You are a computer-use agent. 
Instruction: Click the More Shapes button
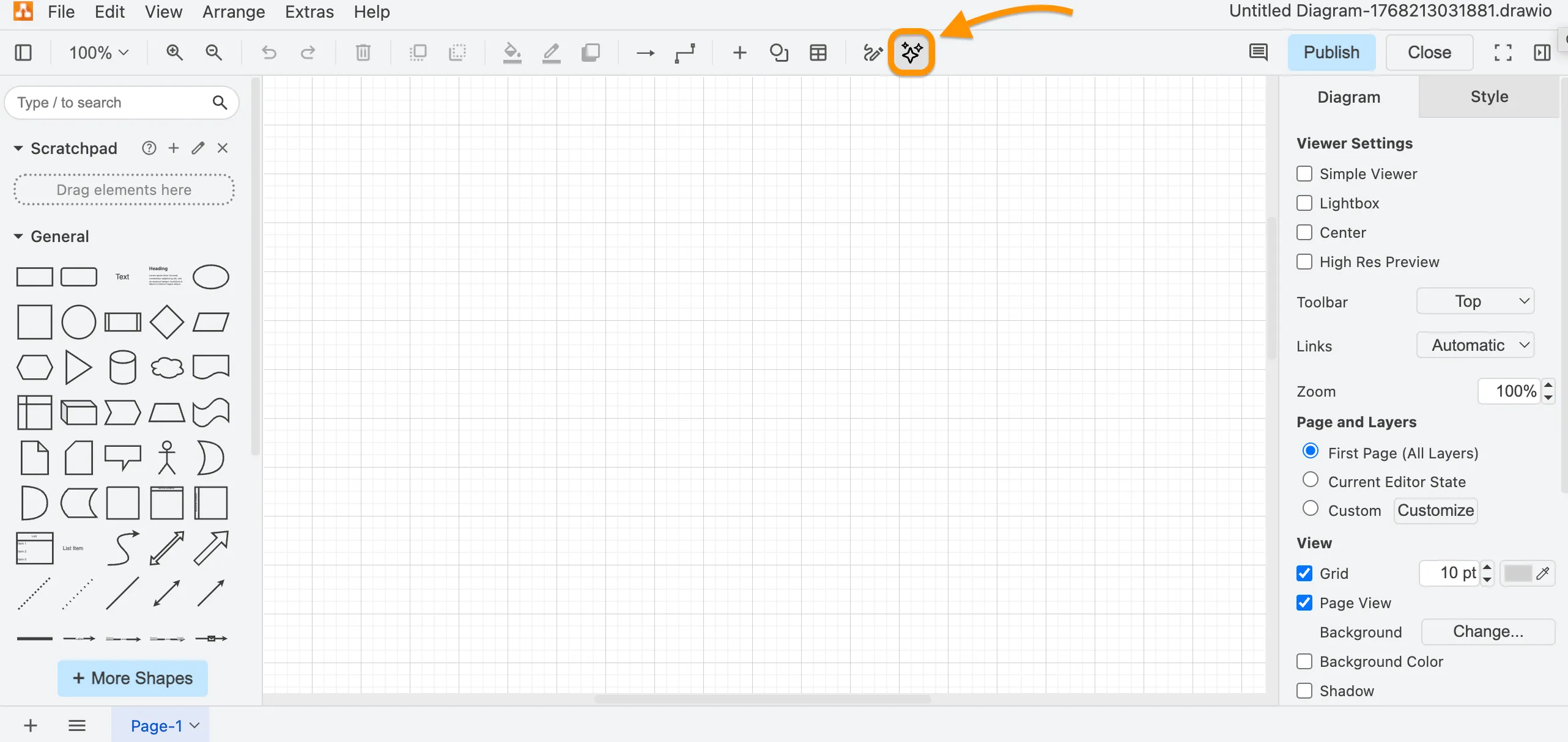[x=133, y=678]
